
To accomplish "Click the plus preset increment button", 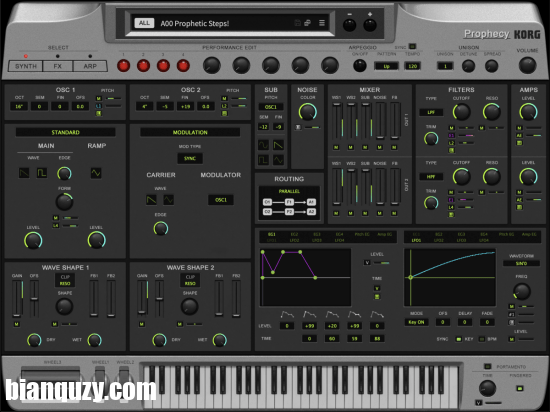I will [x=370, y=25].
